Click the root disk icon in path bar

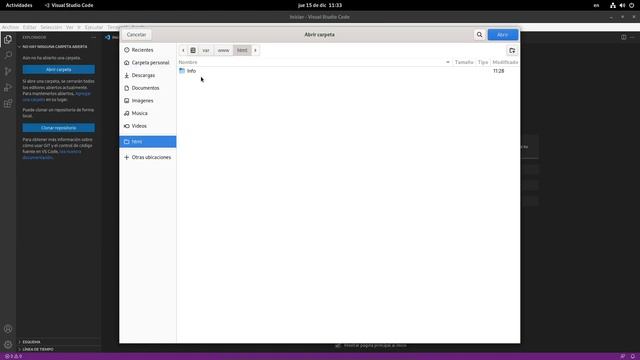click(x=193, y=50)
